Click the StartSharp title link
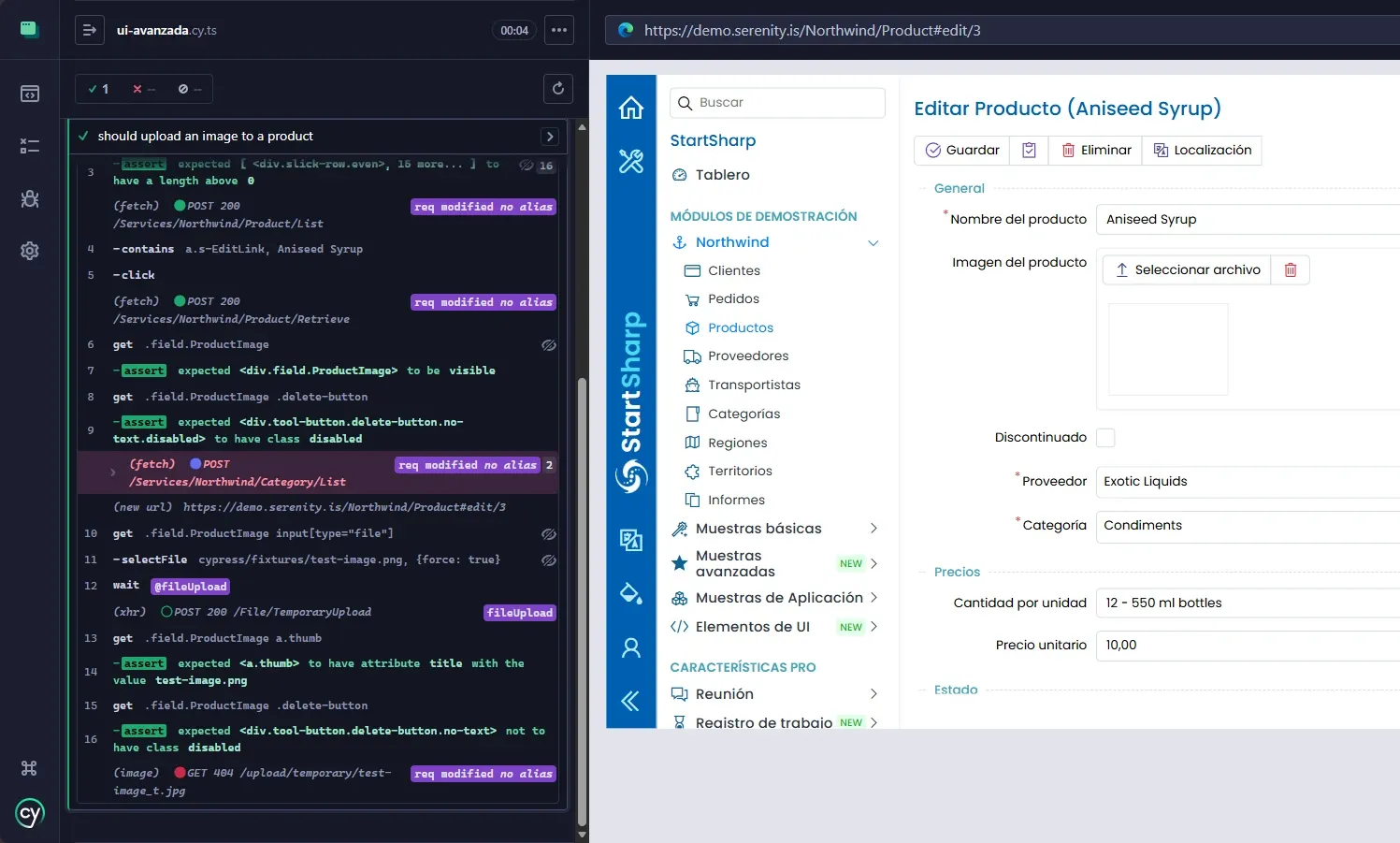This screenshot has width=1400, height=843. pyautogui.click(x=713, y=140)
